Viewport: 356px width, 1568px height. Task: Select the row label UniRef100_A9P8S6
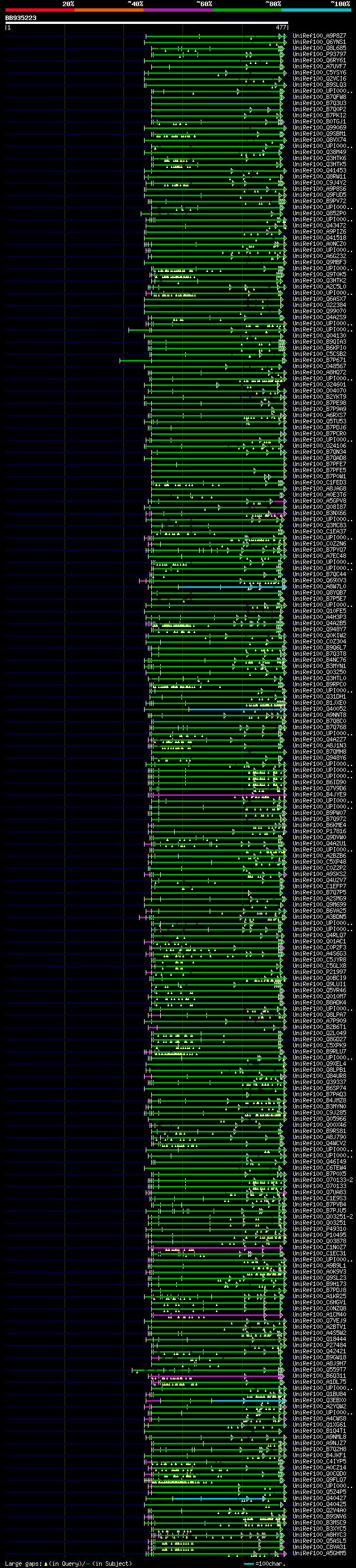click(319, 189)
